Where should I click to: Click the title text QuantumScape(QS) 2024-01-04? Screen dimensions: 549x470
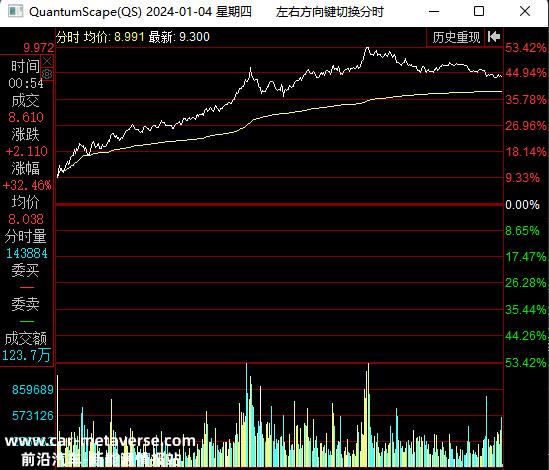tap(120, 12)
